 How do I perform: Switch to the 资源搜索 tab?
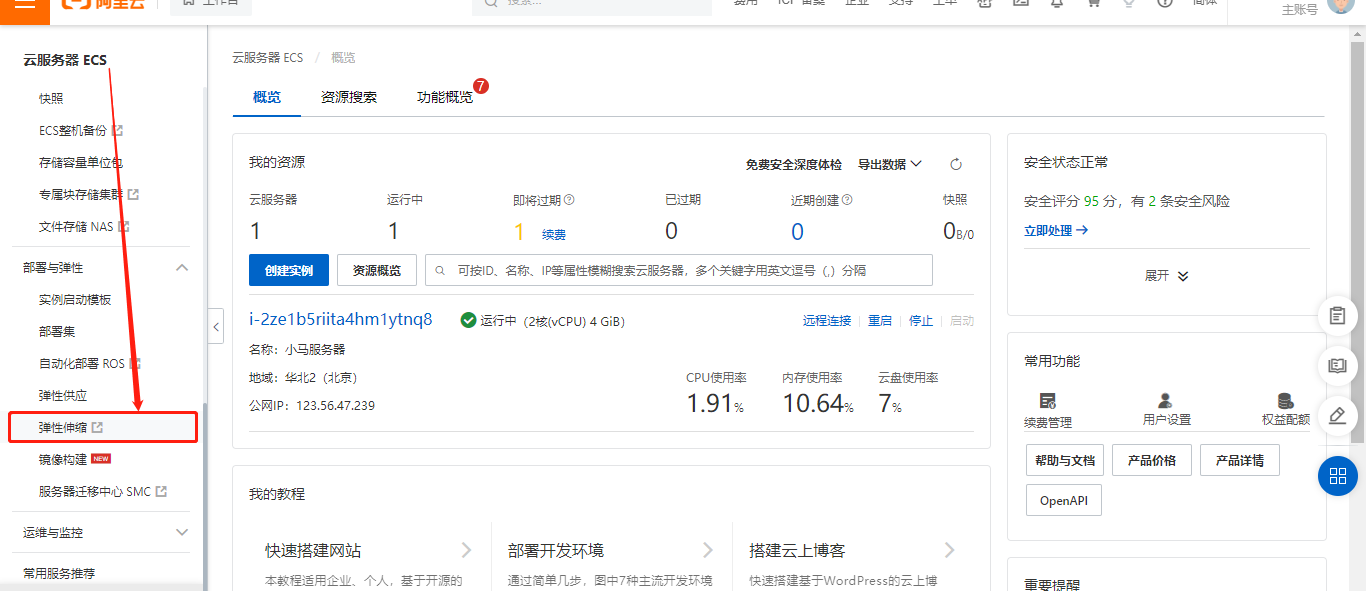(x=349, y=97)
